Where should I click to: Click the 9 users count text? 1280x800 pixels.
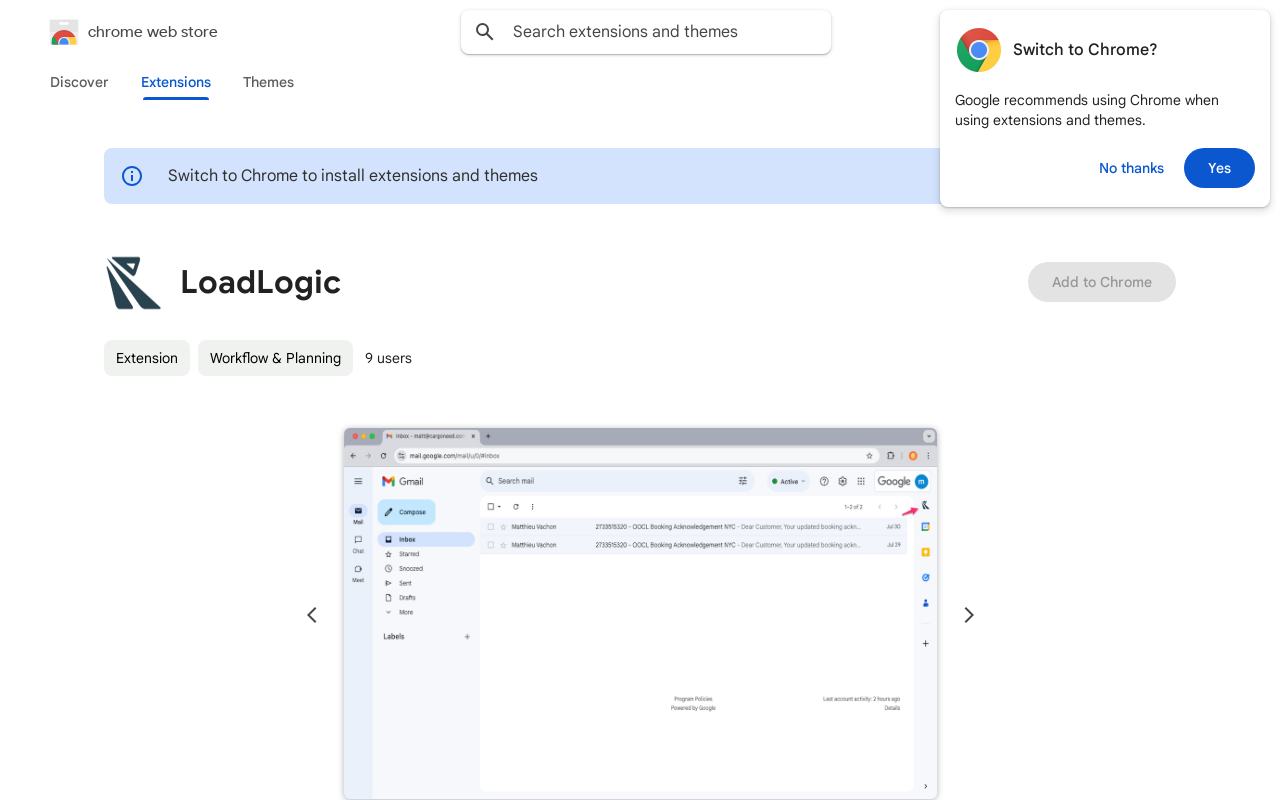pyautogui.click(x=388, y=358)
